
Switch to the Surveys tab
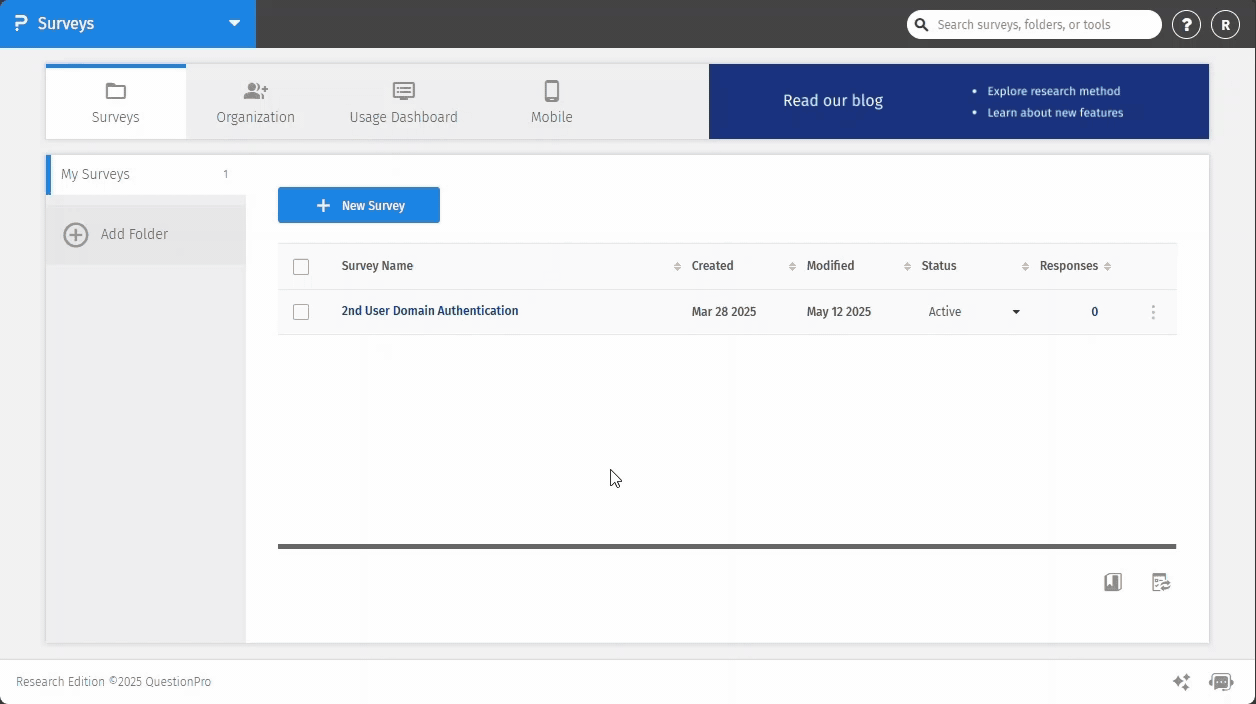tap(116, 102)
